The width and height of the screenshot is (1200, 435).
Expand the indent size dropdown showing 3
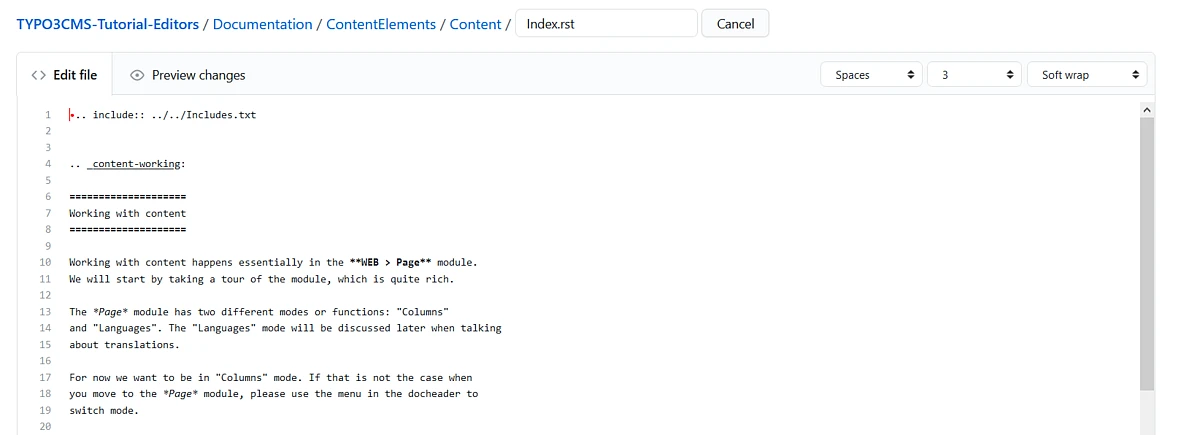tap(973, 75)
